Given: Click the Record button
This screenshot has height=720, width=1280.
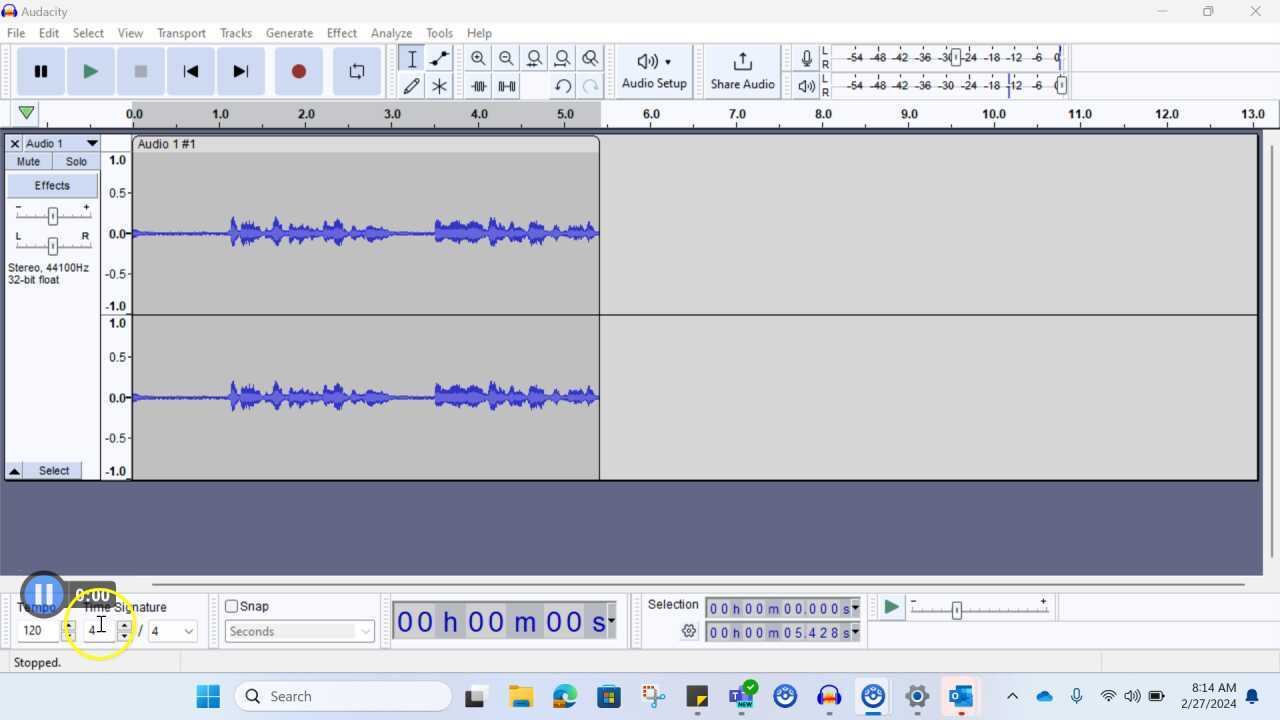Looking at the screenshot, I should click(298, 71).
